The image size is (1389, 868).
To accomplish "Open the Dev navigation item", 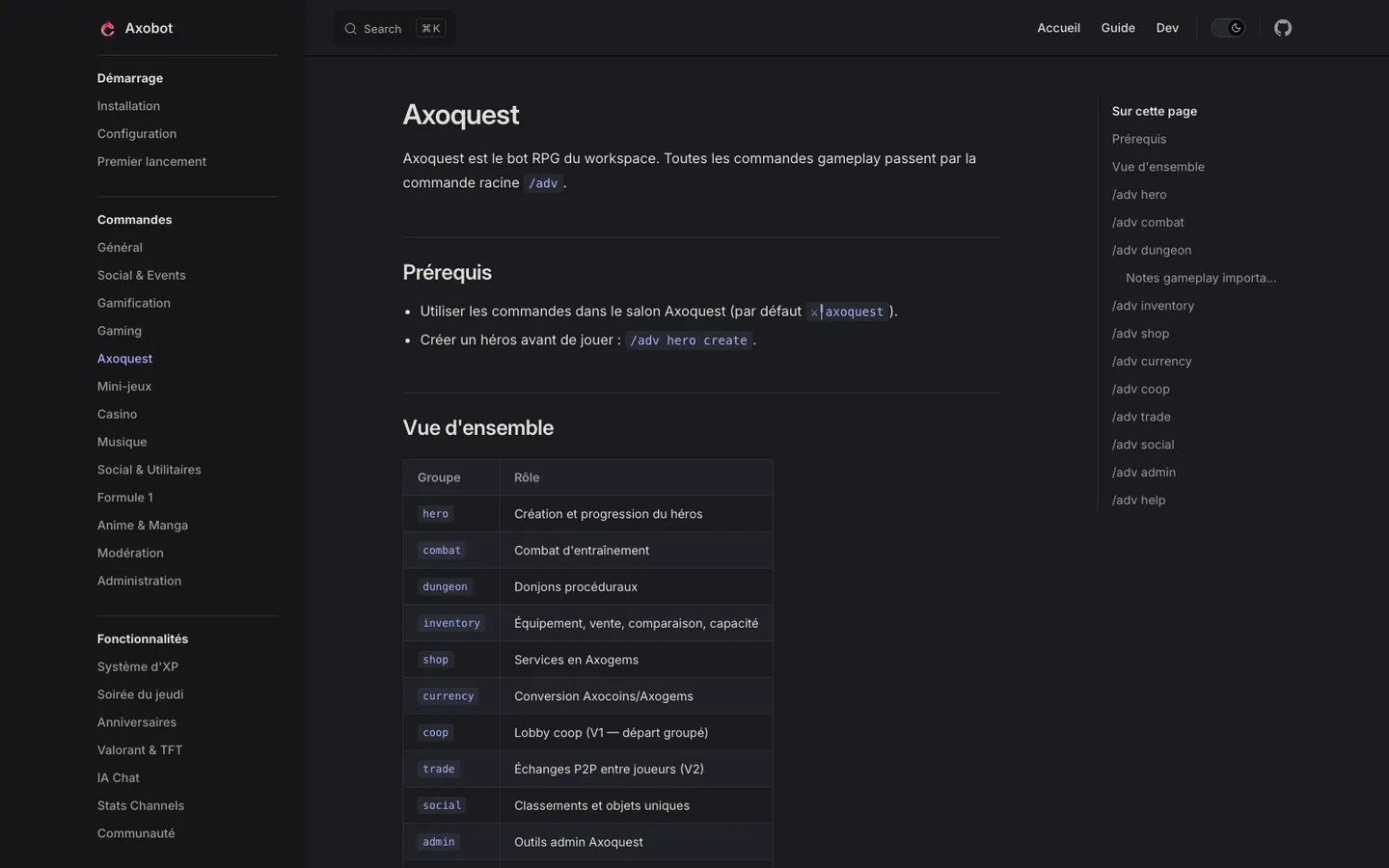I will [1167, 28].
